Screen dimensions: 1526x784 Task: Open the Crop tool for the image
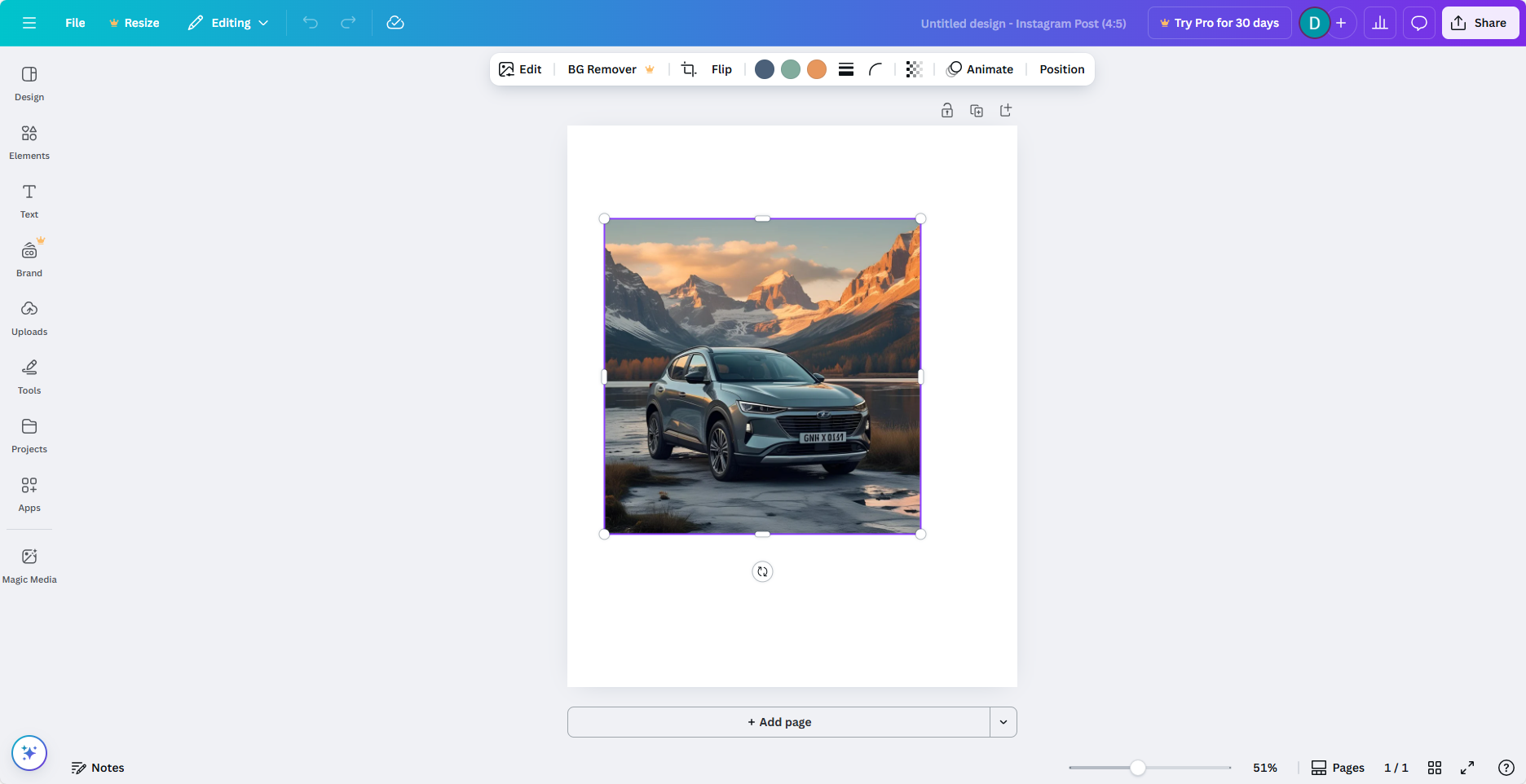689,69
